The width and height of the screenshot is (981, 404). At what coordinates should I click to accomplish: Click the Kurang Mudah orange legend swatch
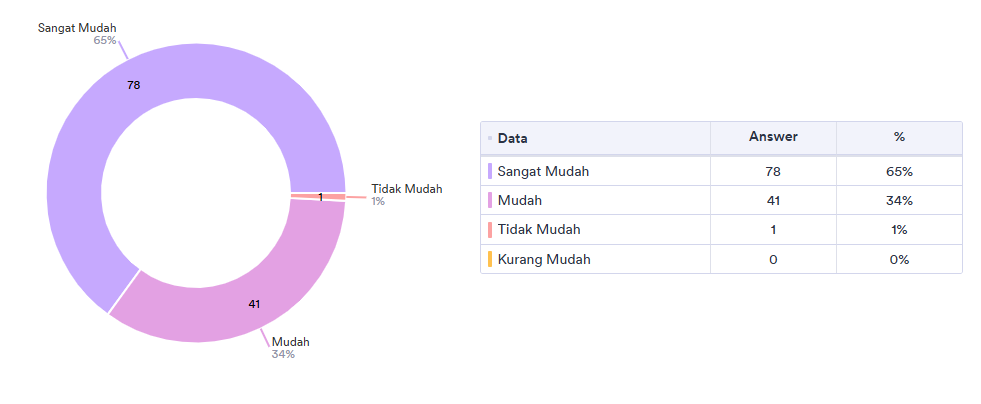490,259
